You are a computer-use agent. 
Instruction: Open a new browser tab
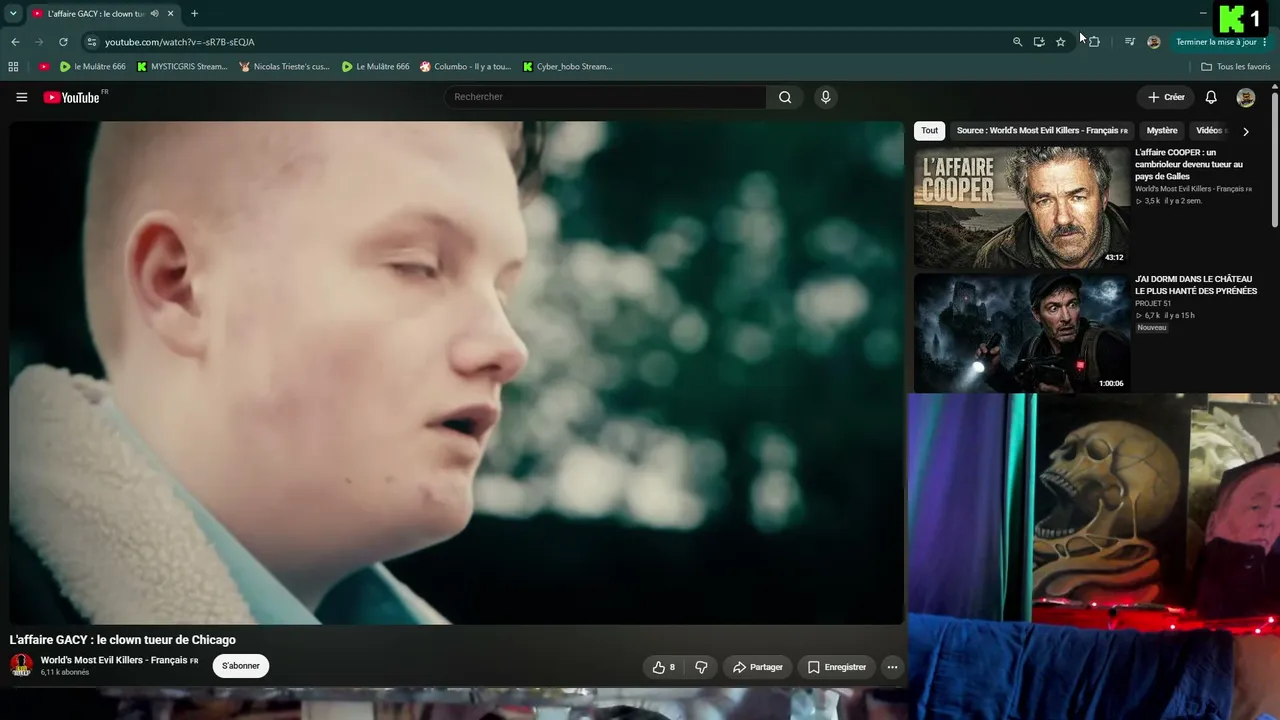coord(194,14)
